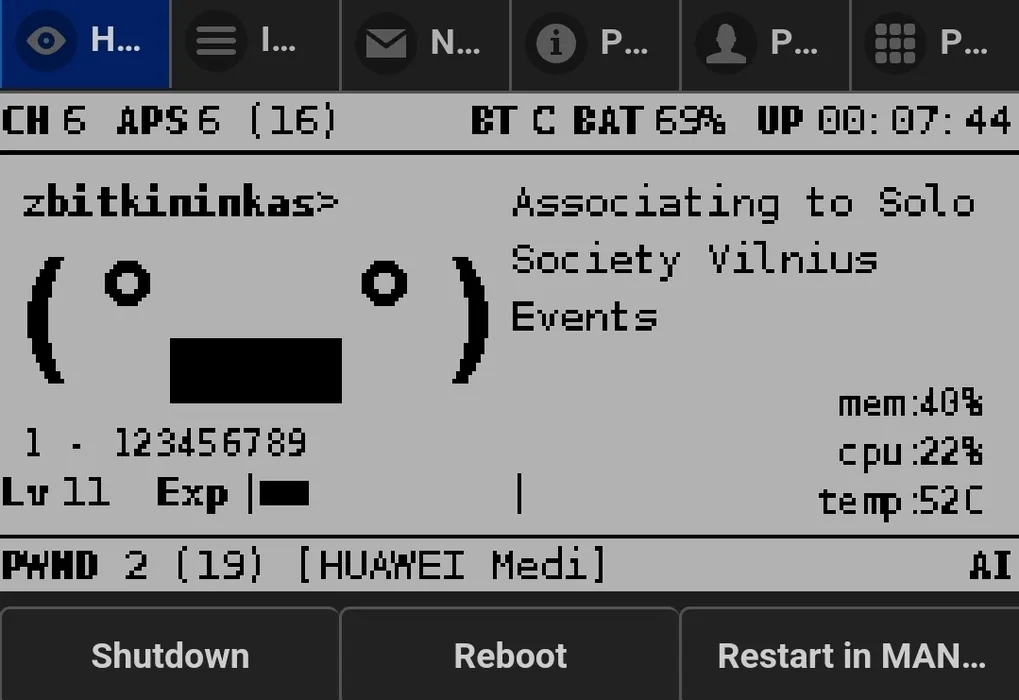Click the zbitkininkas> name label
Screen dimensions: 1019x700
[180, 202]
